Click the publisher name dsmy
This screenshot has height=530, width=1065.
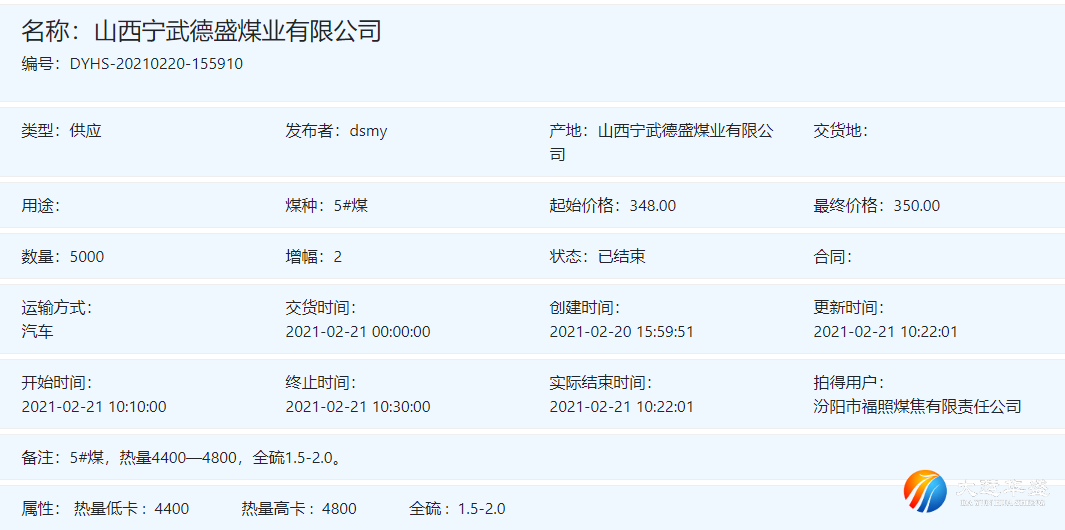click(368, 131)
